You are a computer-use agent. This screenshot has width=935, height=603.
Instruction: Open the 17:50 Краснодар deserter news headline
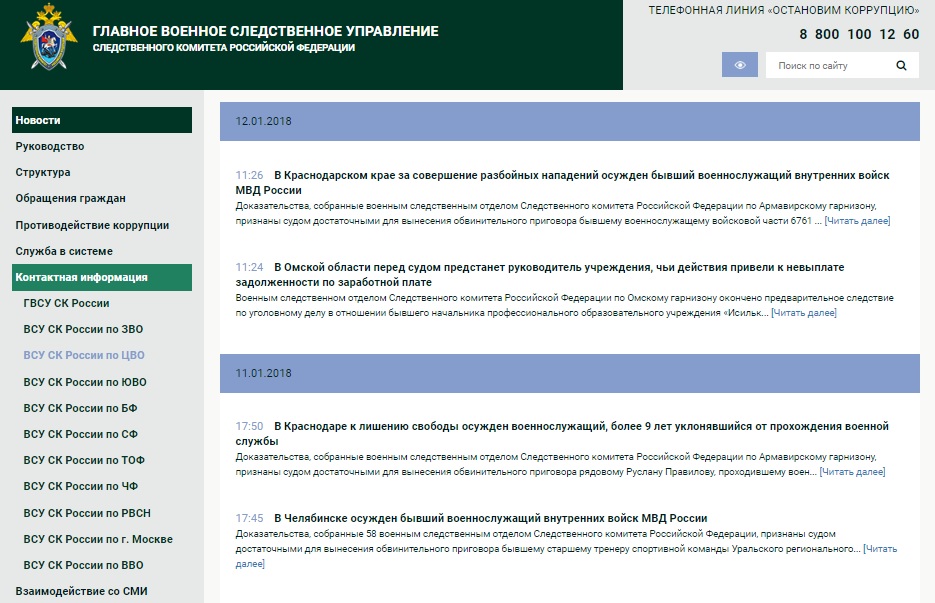pos(562,434)
